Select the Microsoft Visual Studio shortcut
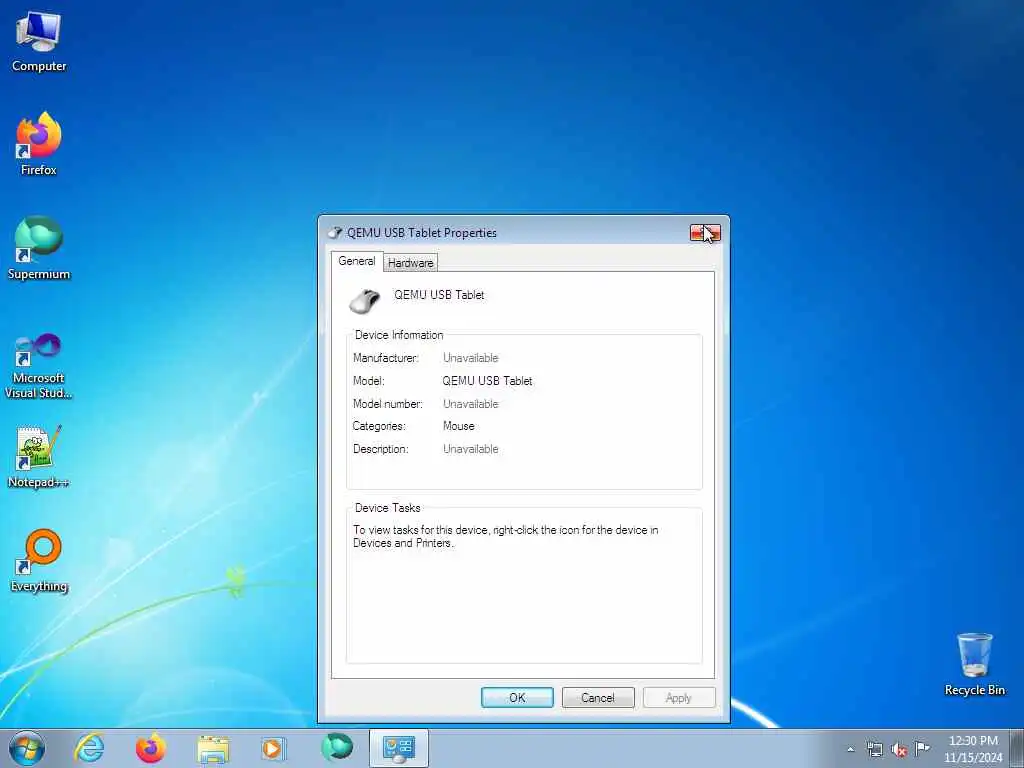 pos(39,366)
